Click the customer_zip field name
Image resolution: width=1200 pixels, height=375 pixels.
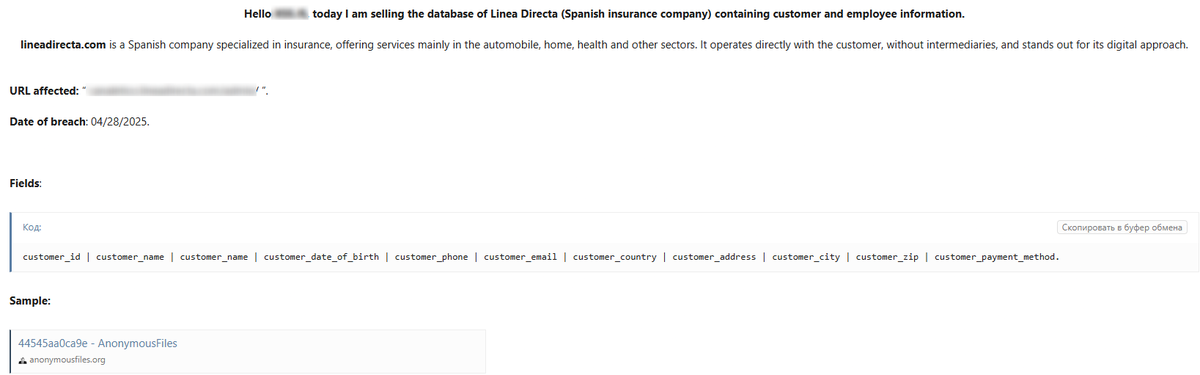click(x=888, y=257)
